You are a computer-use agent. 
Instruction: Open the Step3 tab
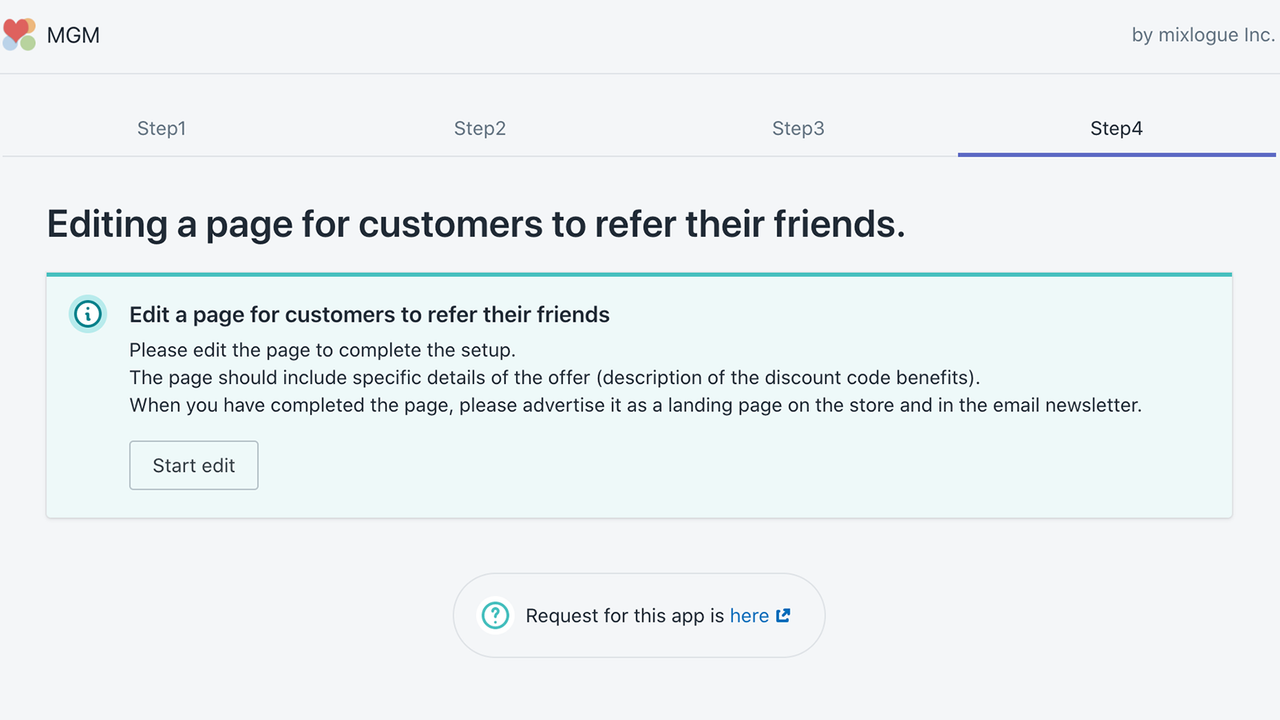pyautogui.click(x=798, y=128)
